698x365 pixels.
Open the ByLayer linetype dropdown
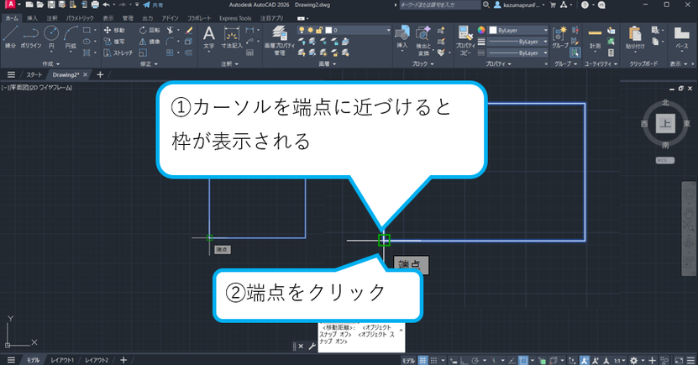(545, 53)
